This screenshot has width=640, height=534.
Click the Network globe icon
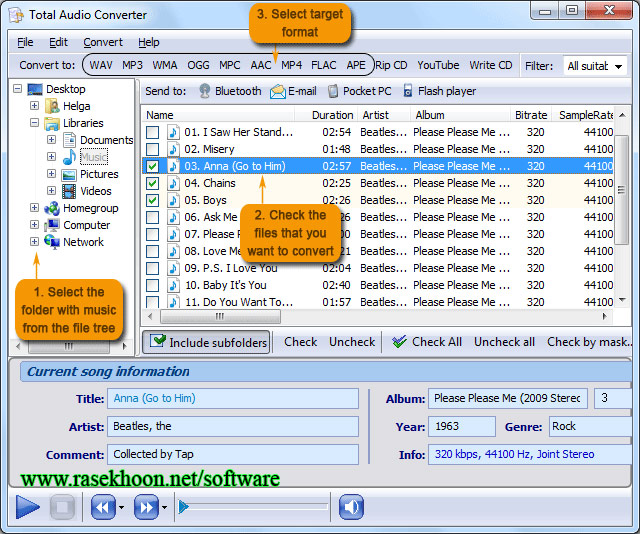pyautogui.click(x=52, y=242)
